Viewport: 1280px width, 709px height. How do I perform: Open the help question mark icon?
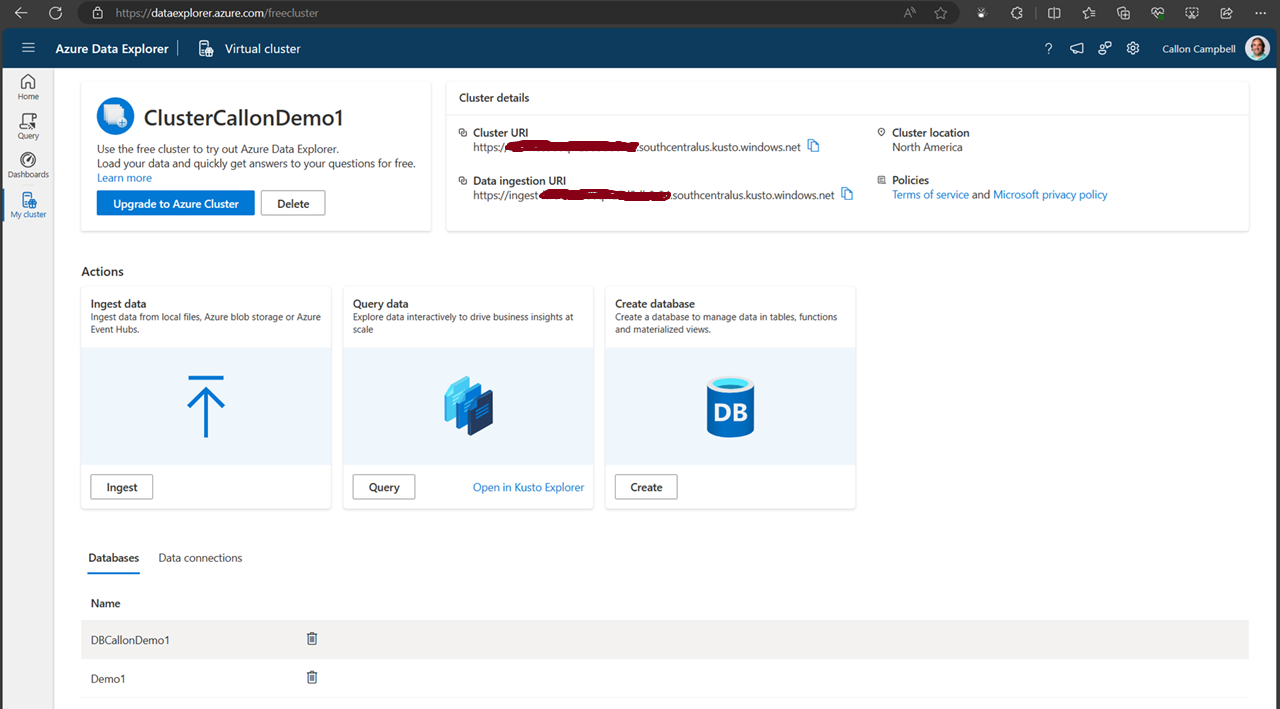[1048, 48]
